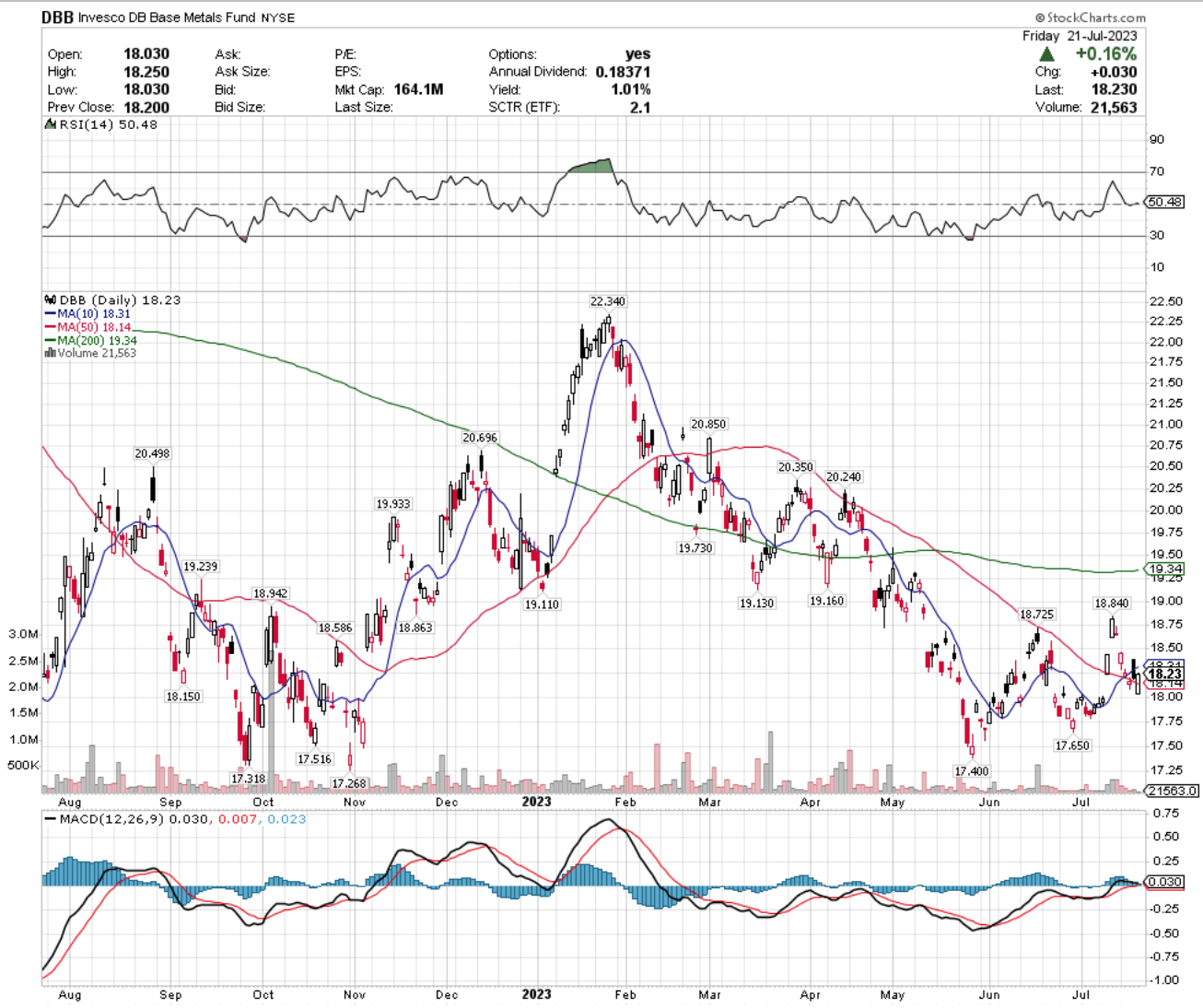The height and width of the screenshot is (1008, 1203).
Task: Click the DBB (Daily) 18.23 legend entry
Action: 120,299
